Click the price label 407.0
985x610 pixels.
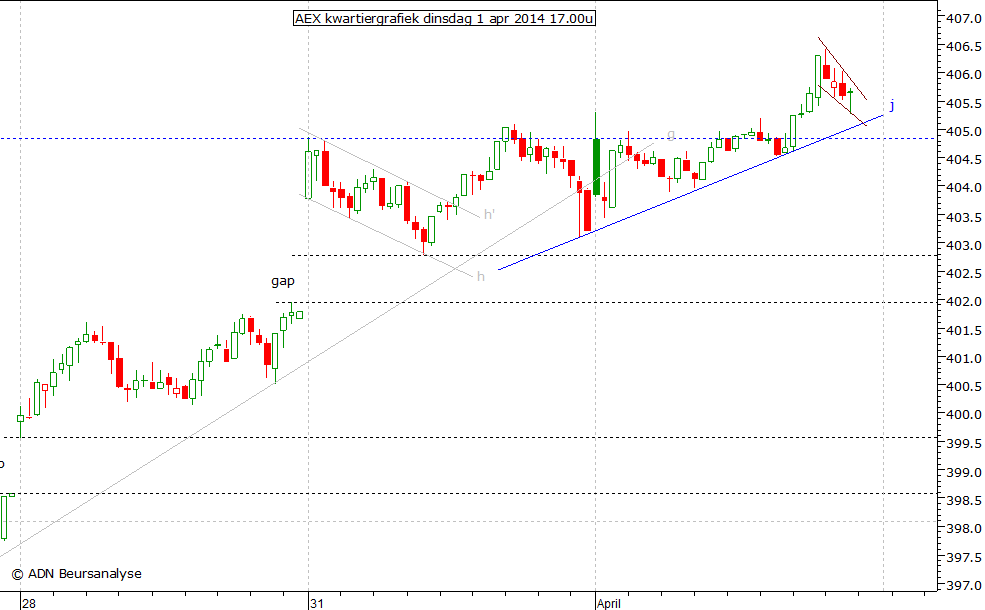pos(964,19)
